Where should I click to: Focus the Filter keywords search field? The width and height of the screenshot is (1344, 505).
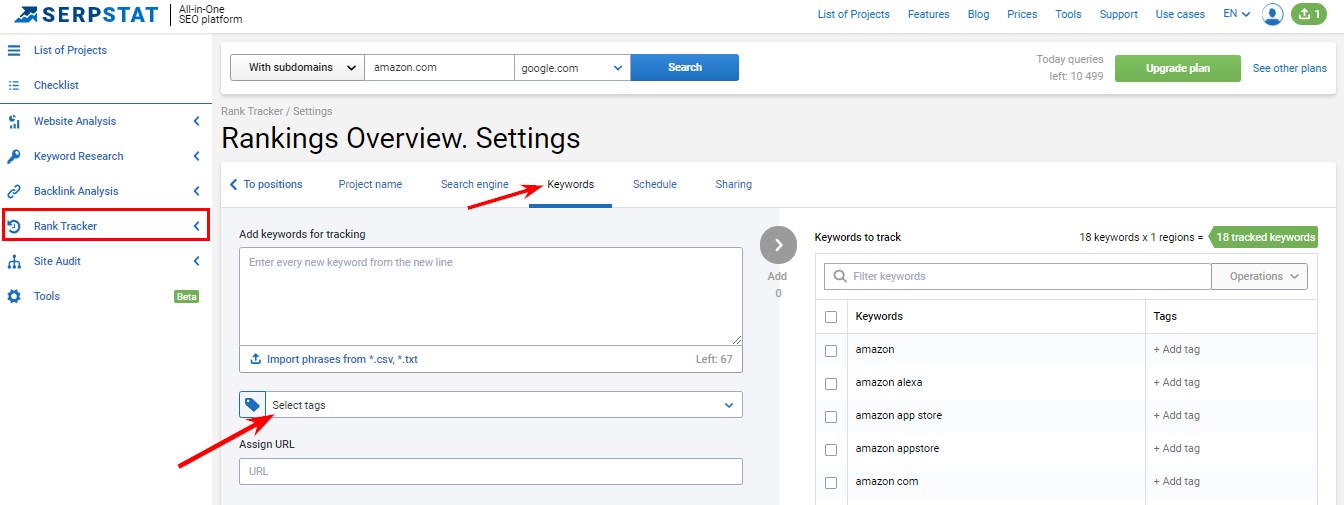pos(1017,276)
